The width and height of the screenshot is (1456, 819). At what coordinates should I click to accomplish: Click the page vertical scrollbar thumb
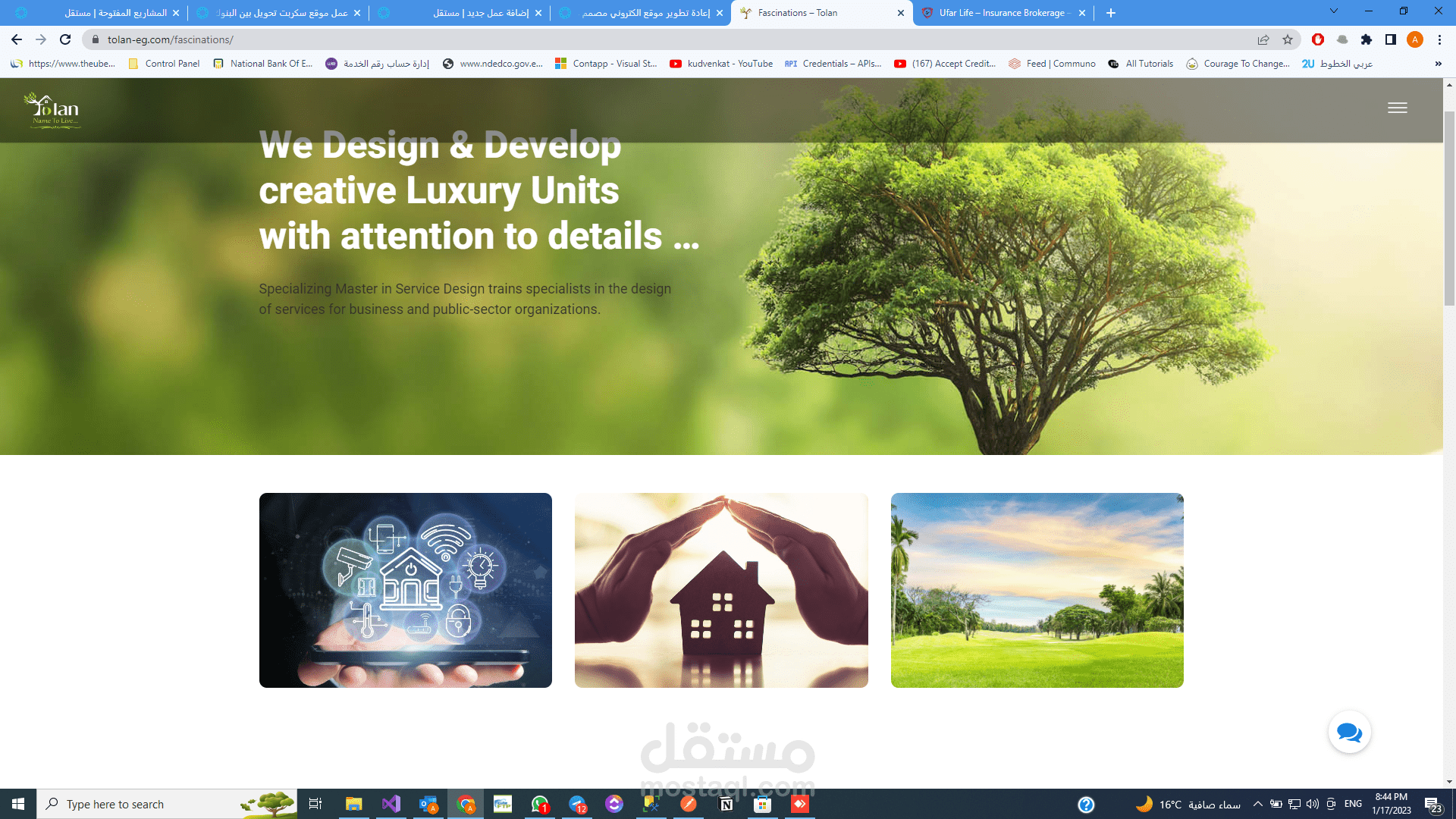pyautogui.click(x=1449, y=209)
